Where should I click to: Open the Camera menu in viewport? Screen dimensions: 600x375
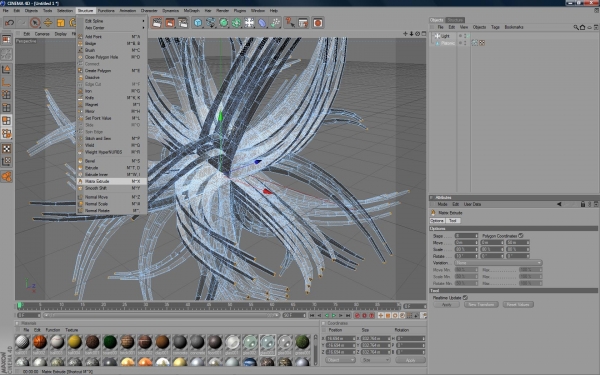pos(42,34)
